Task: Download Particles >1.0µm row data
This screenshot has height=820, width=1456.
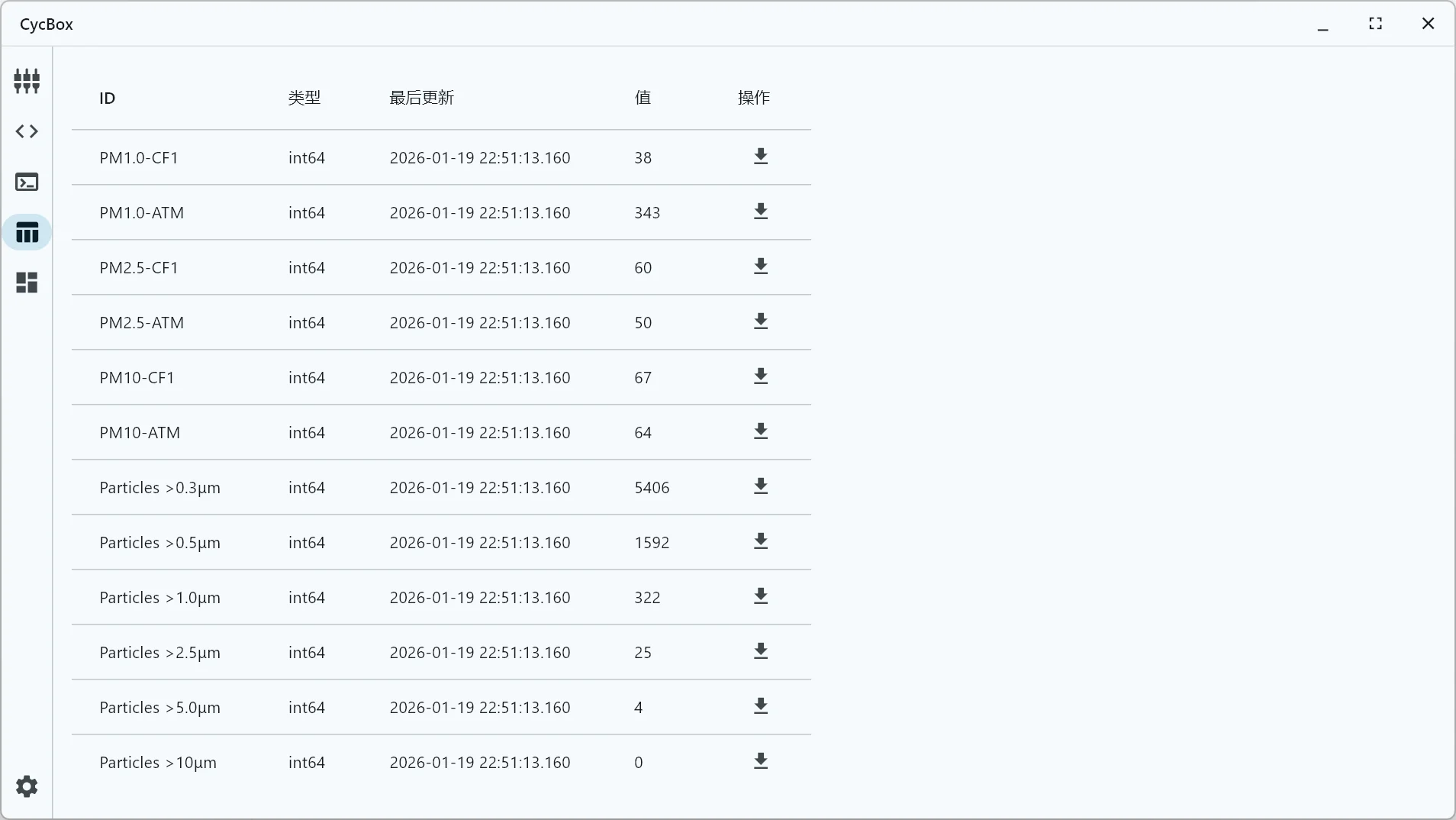Action: (x=761, y=596)
